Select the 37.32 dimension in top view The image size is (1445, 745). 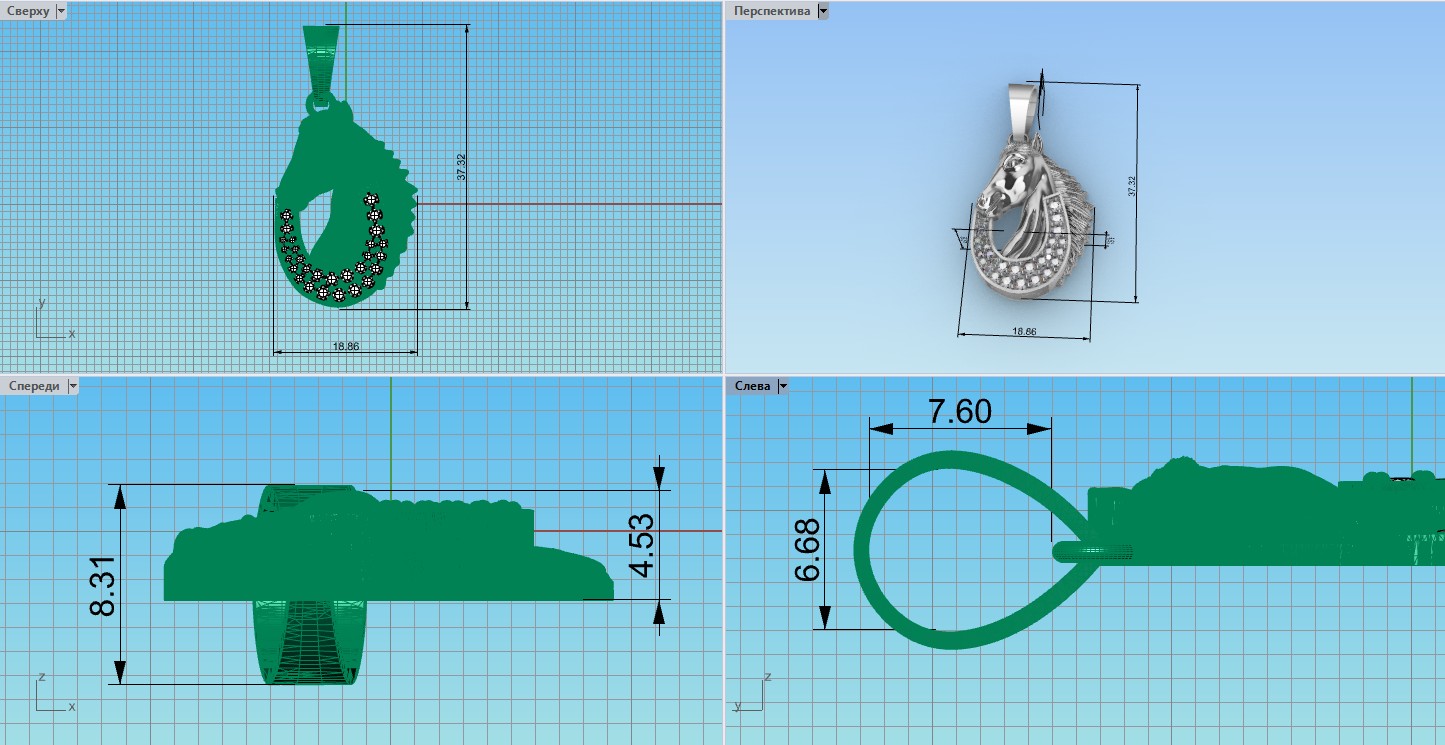tap(461, 166)
